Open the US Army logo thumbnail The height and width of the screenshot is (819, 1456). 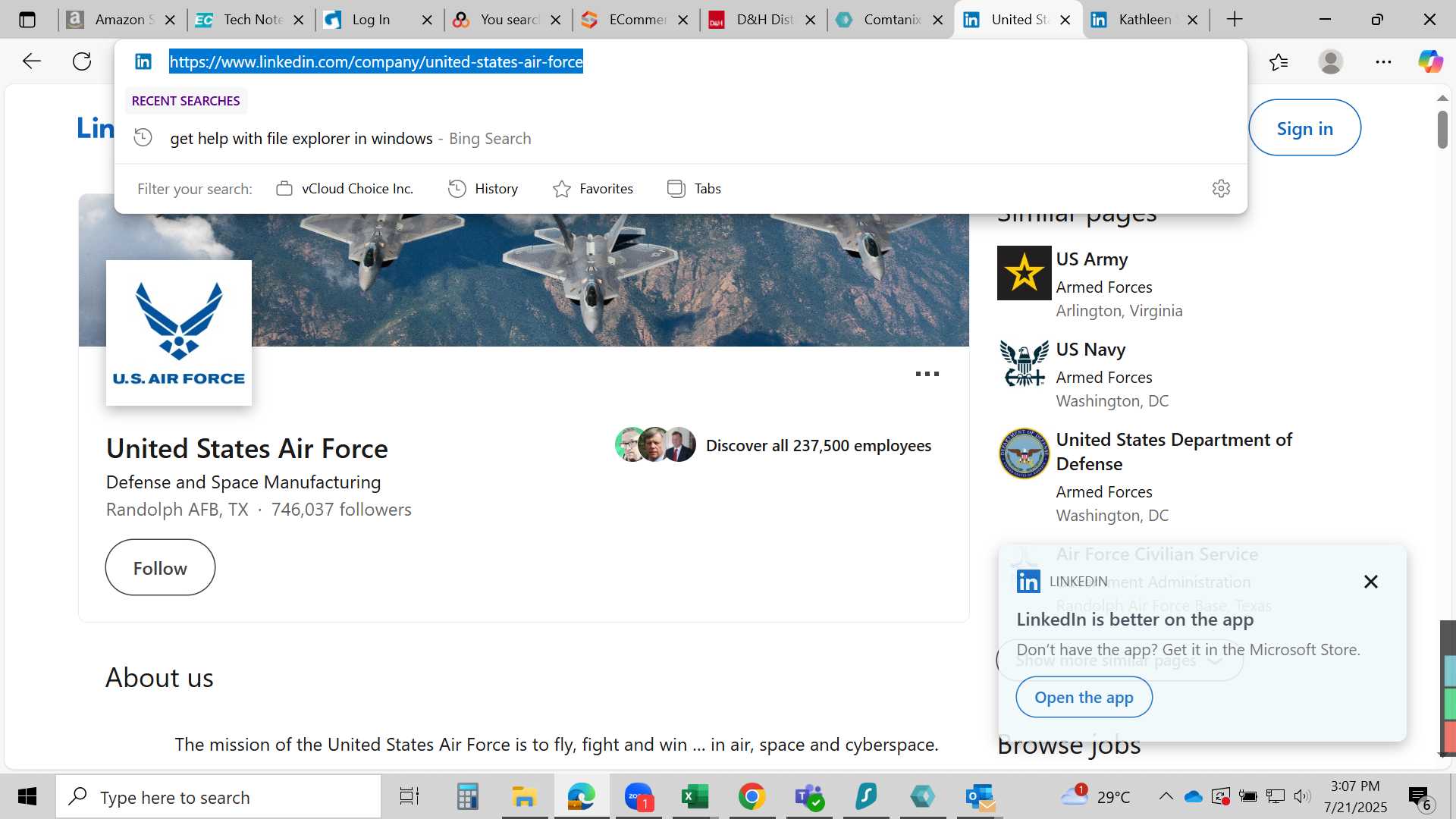coord(1024,273)
